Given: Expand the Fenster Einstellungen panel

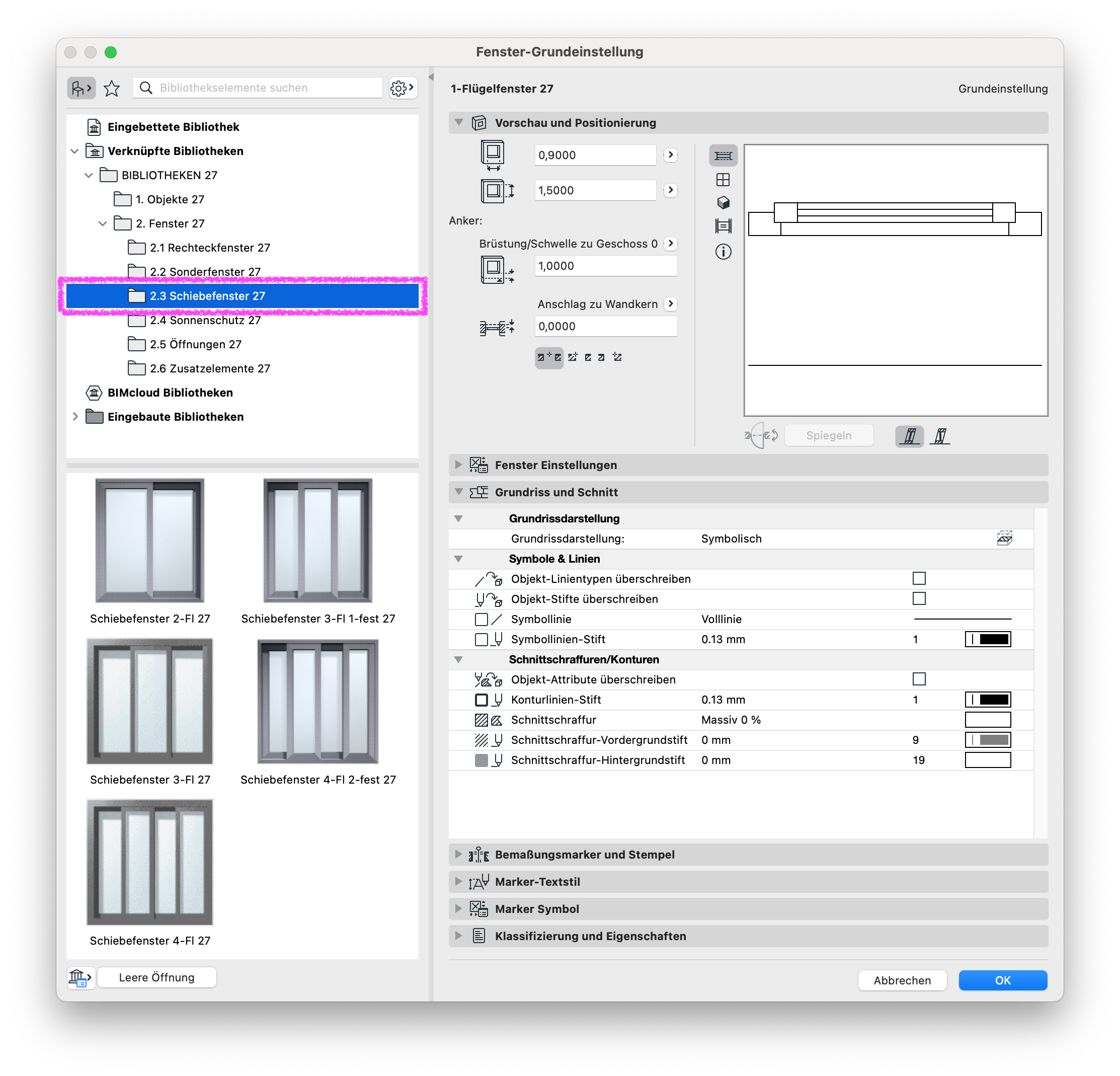Looking at the screenshot, I should (x=458, y=465).
